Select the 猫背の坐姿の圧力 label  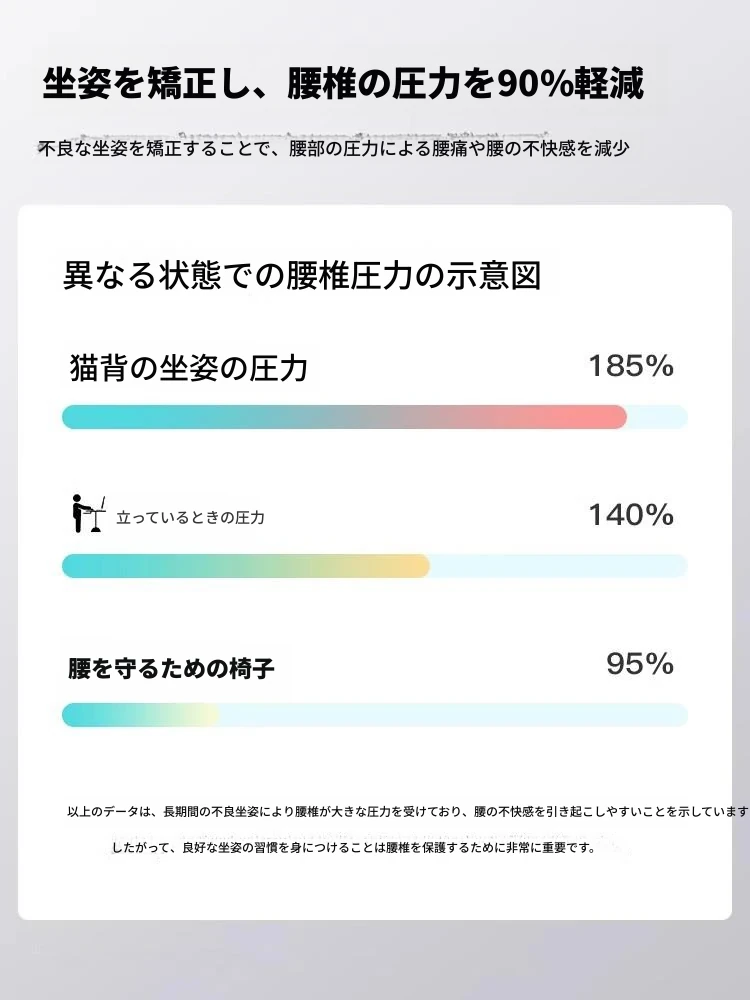tap(189, 368)
